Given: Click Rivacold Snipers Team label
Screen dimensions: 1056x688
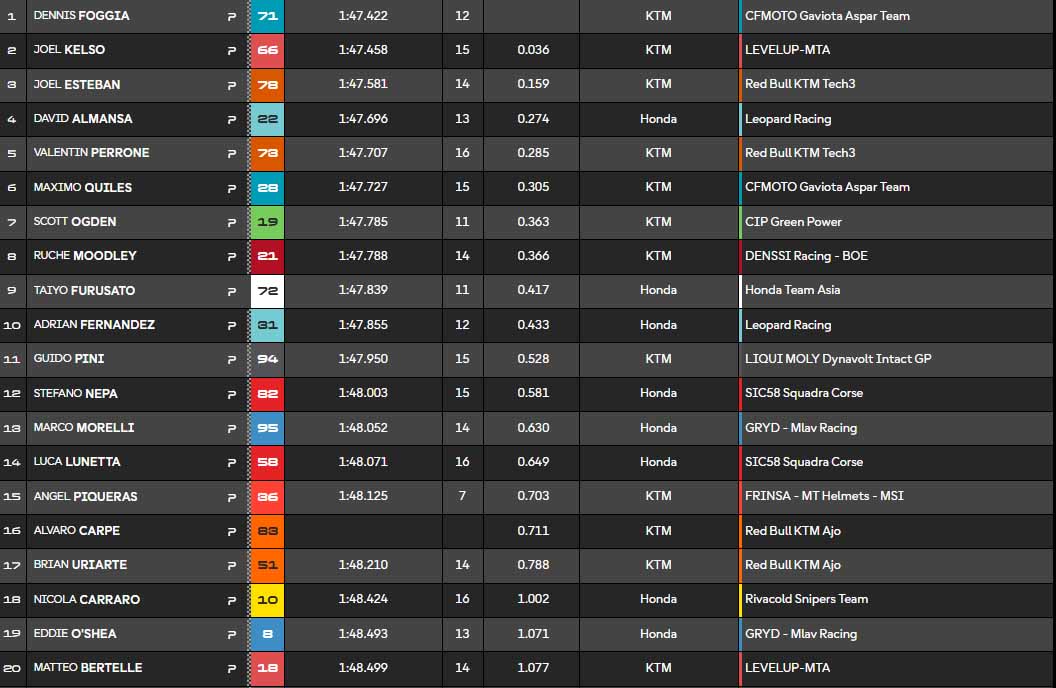Looking at the screenshot, I should [x=806, y=599].
